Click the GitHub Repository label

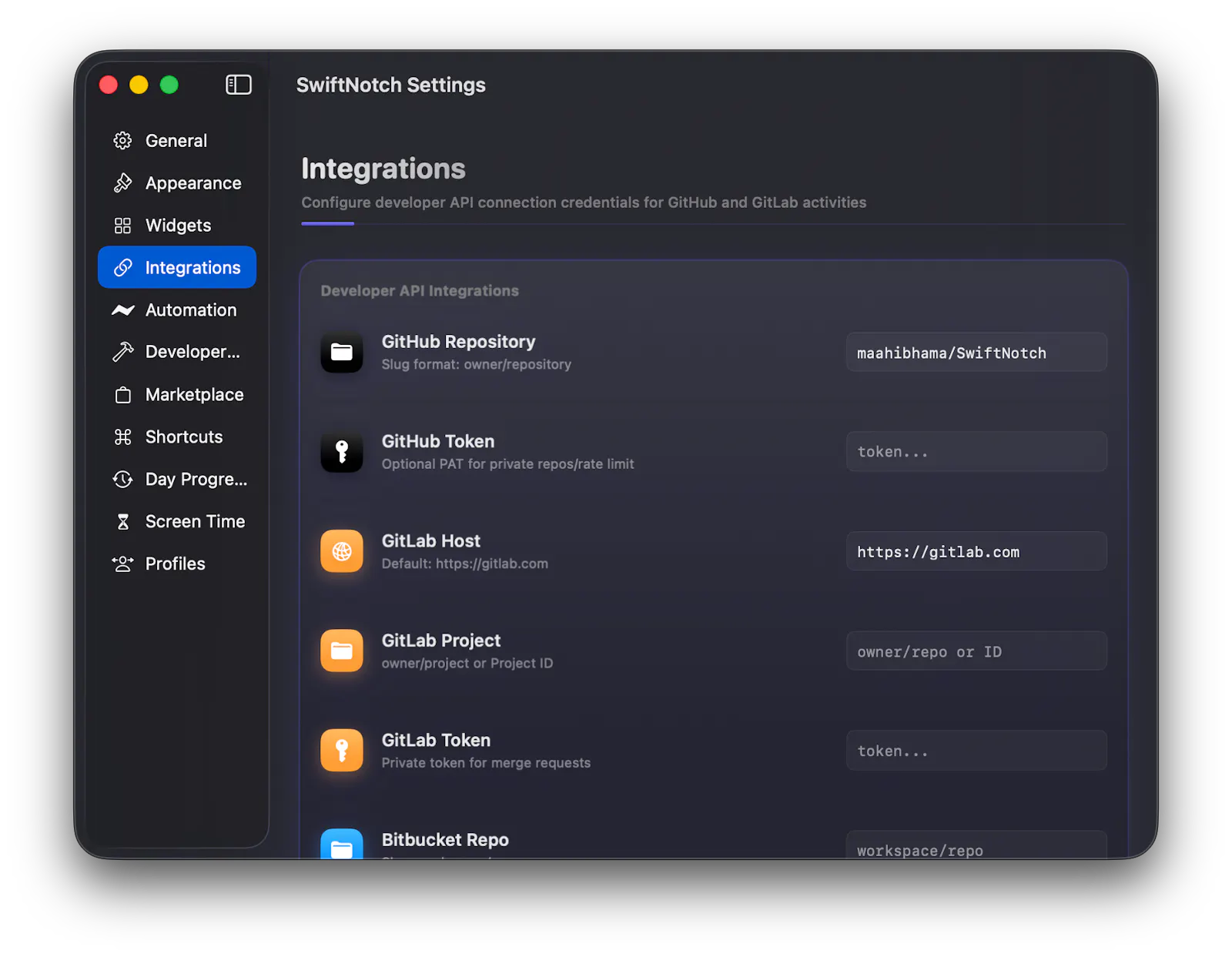click(458, 342)
